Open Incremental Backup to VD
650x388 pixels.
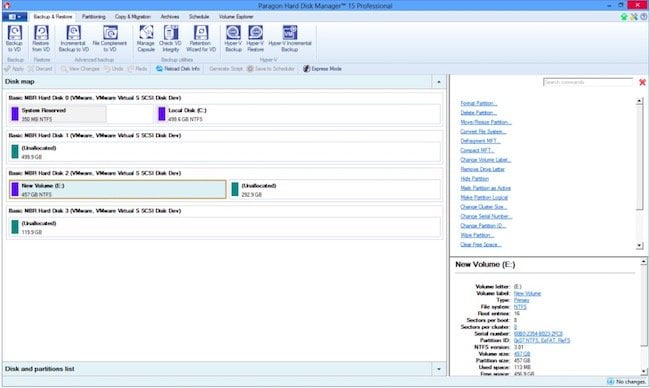[x=73, y=38]
